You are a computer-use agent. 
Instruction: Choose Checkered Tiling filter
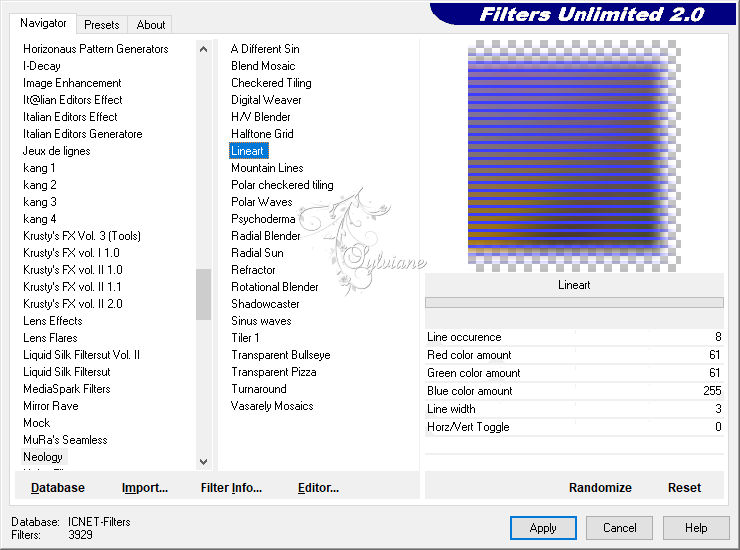click(x=271, y=83)
